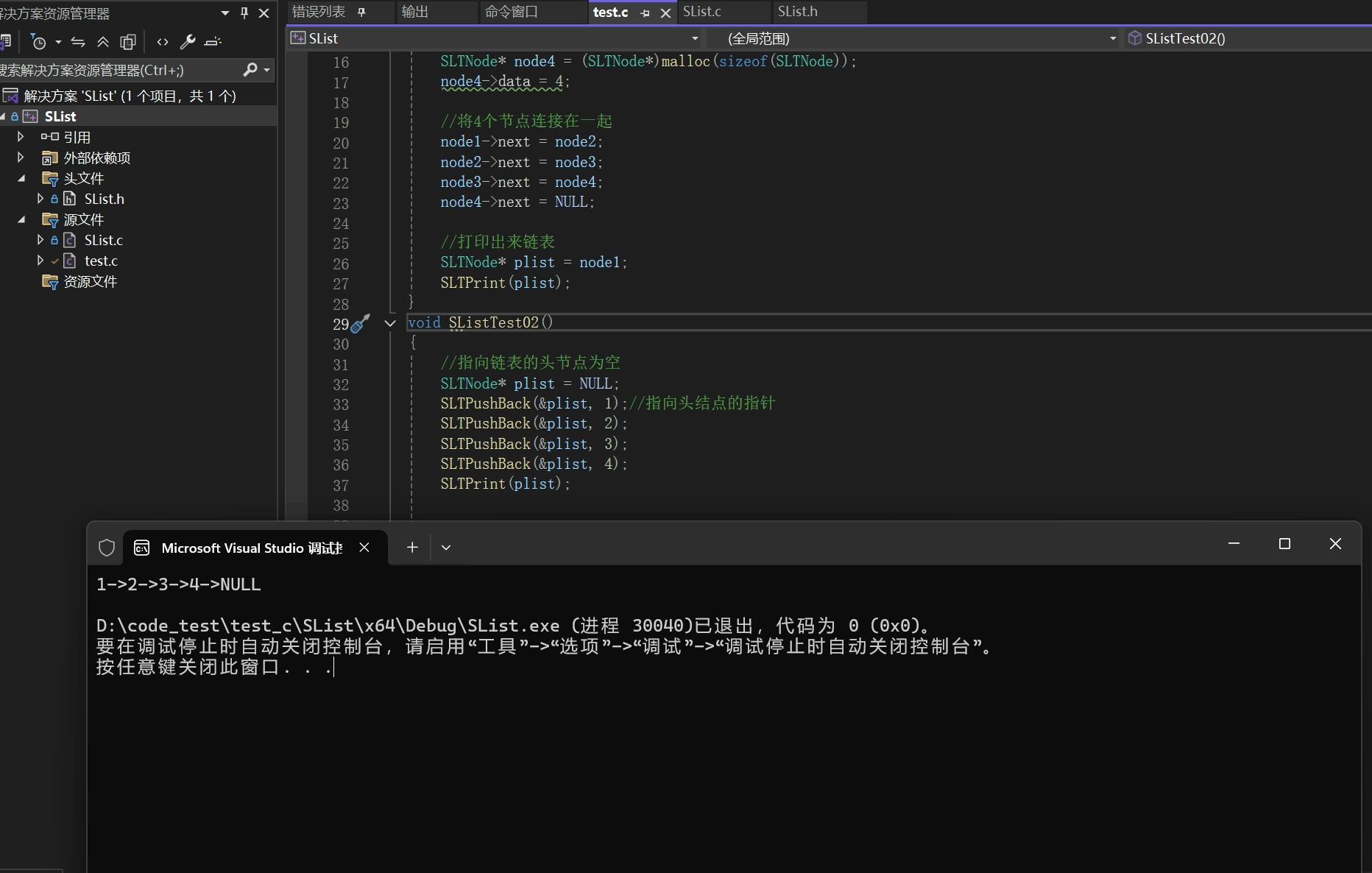The height and width of the screenshot is (873, 1372).
Task: Click the SList C++ project icon in tree
Action: 30,116
